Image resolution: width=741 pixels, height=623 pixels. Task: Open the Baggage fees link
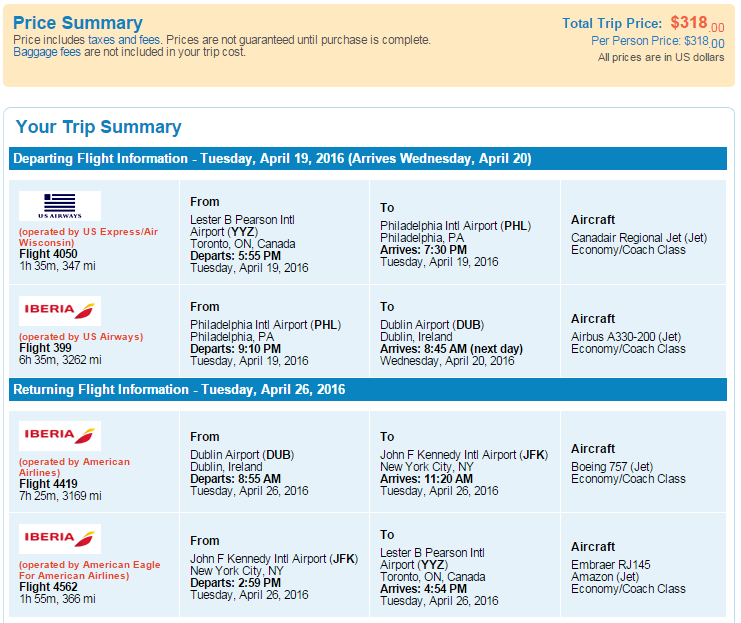click(47, 52)
